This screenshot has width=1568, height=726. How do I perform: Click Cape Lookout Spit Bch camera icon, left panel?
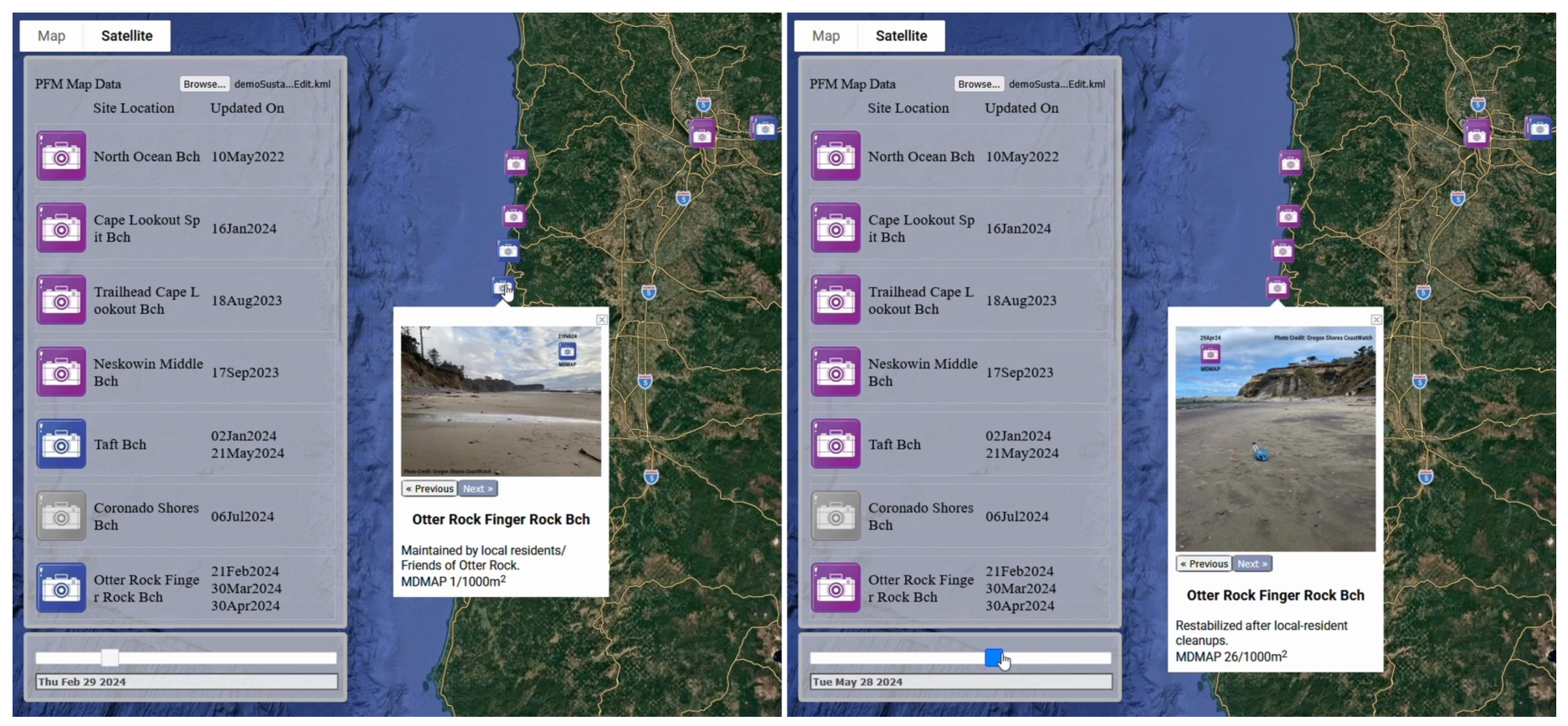click(61, 228)
